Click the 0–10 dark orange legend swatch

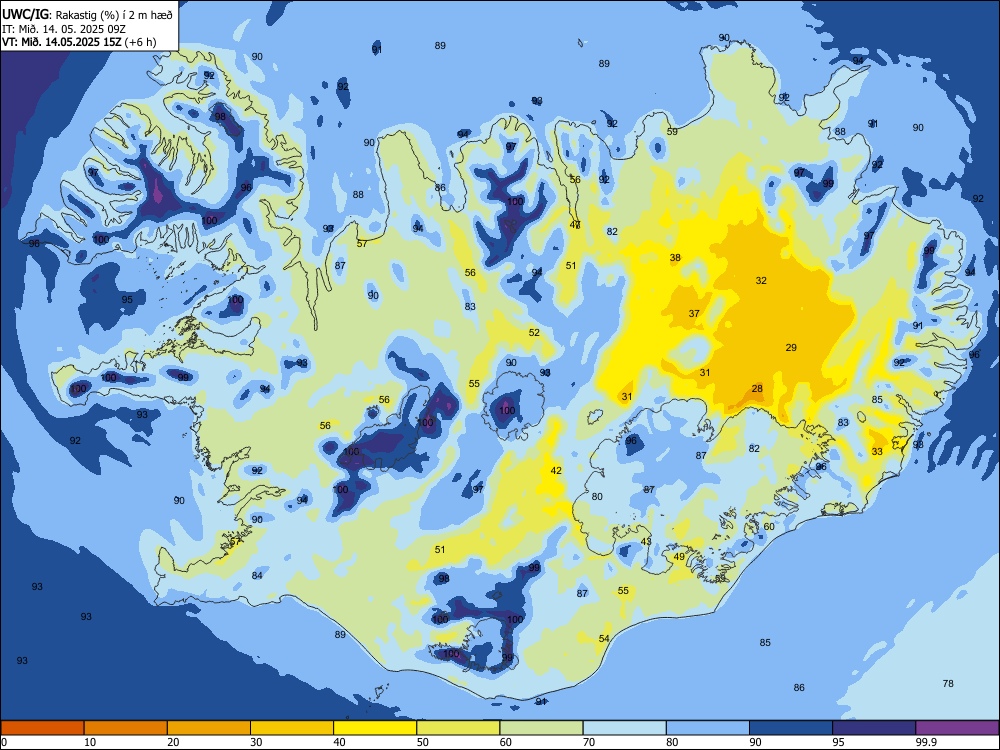[42, 728]
